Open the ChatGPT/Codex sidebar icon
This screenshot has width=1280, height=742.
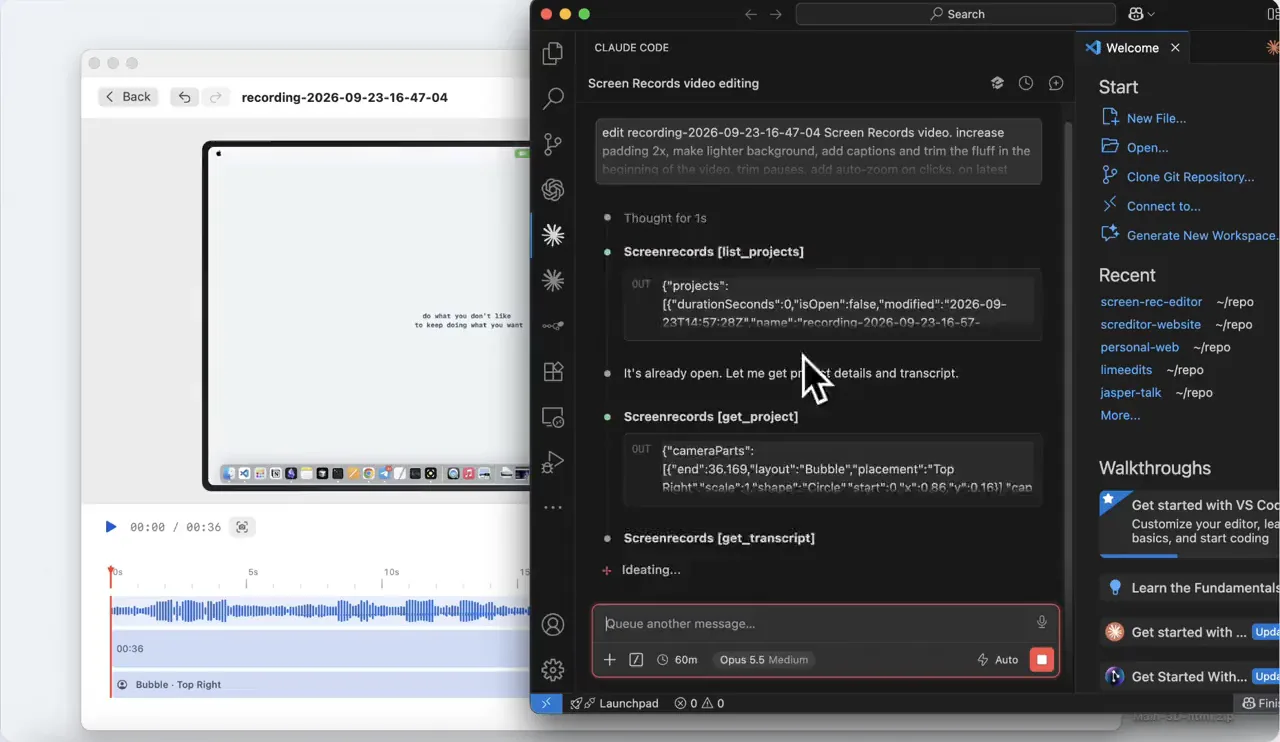[x=553, y=190]
